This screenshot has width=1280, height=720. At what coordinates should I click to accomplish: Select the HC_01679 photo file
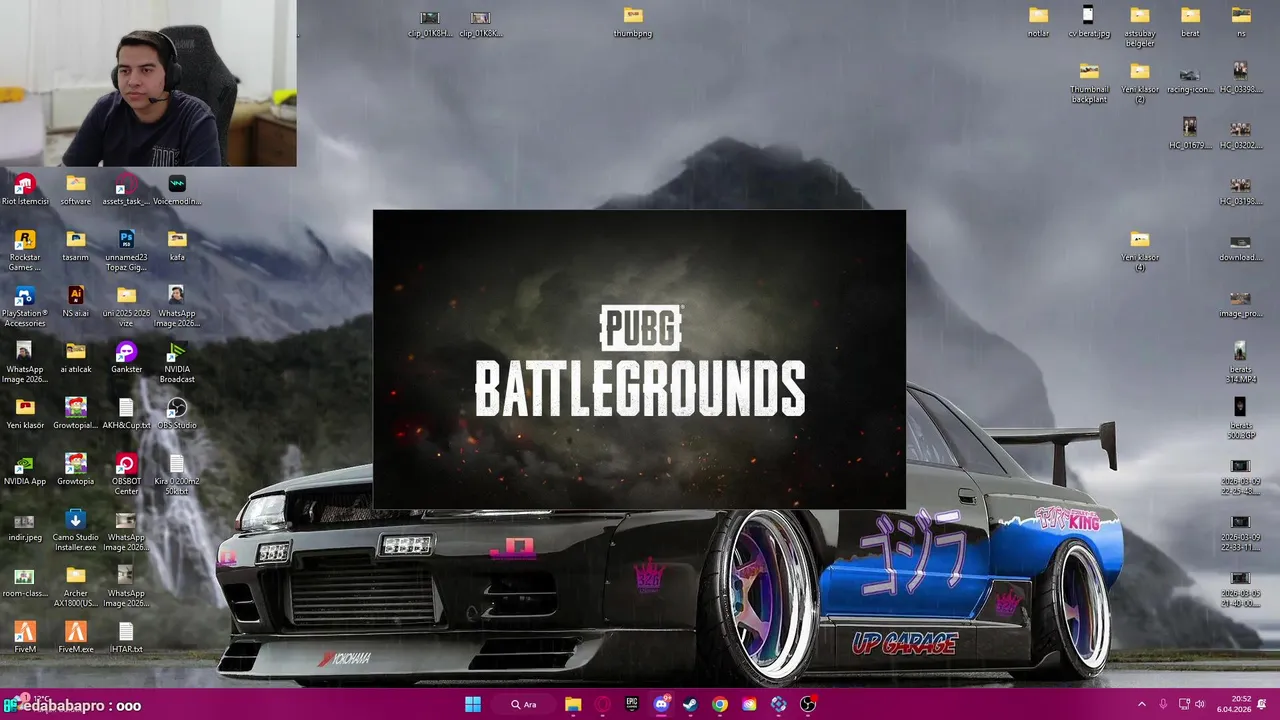tap(1190, 133)
